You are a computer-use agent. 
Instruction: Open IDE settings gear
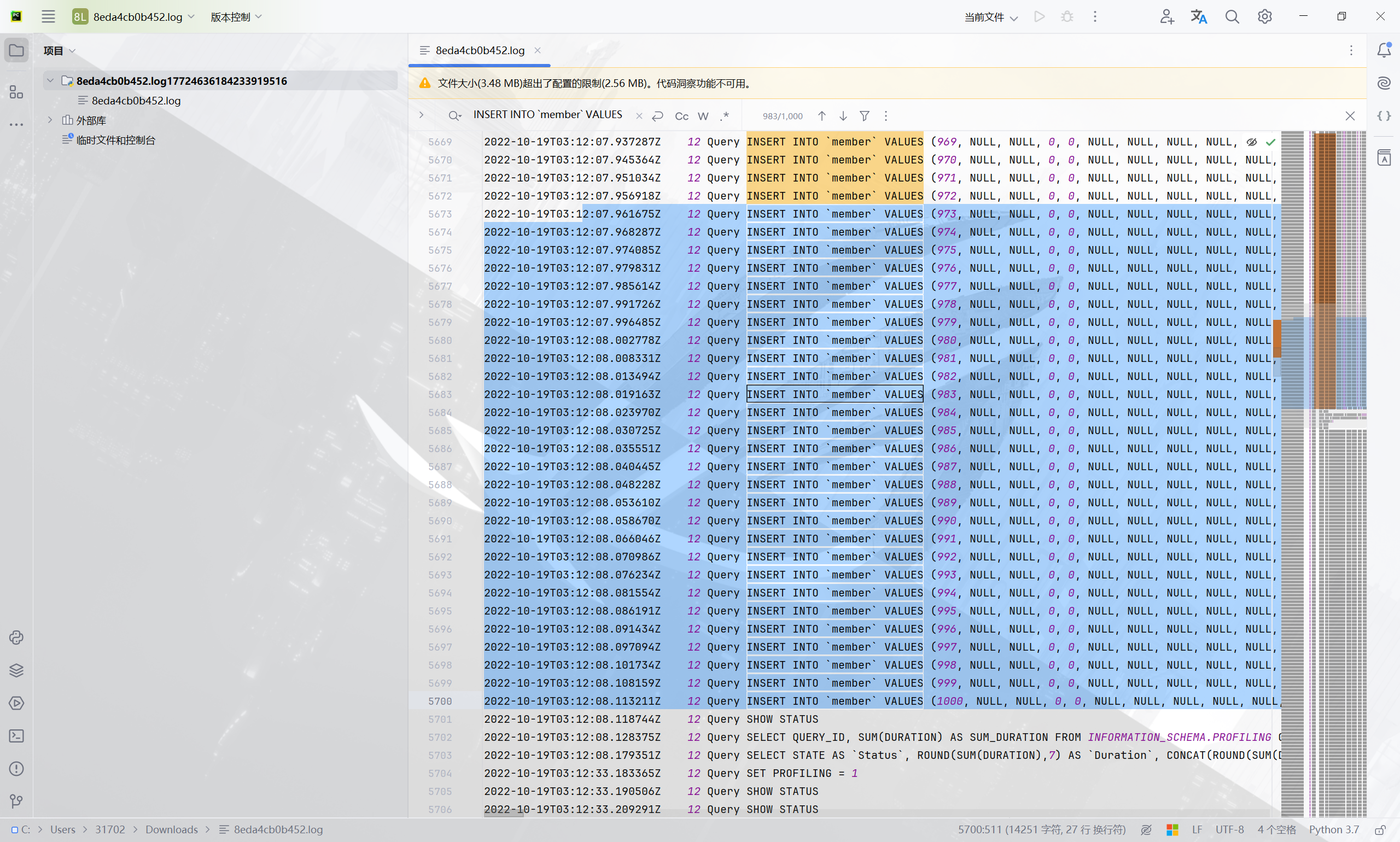click(x=1264, y=16)
